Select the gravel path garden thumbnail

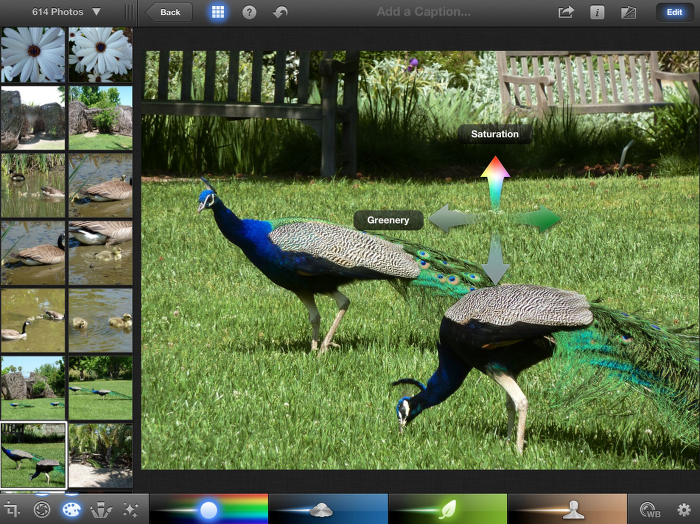tap(100, 455)
